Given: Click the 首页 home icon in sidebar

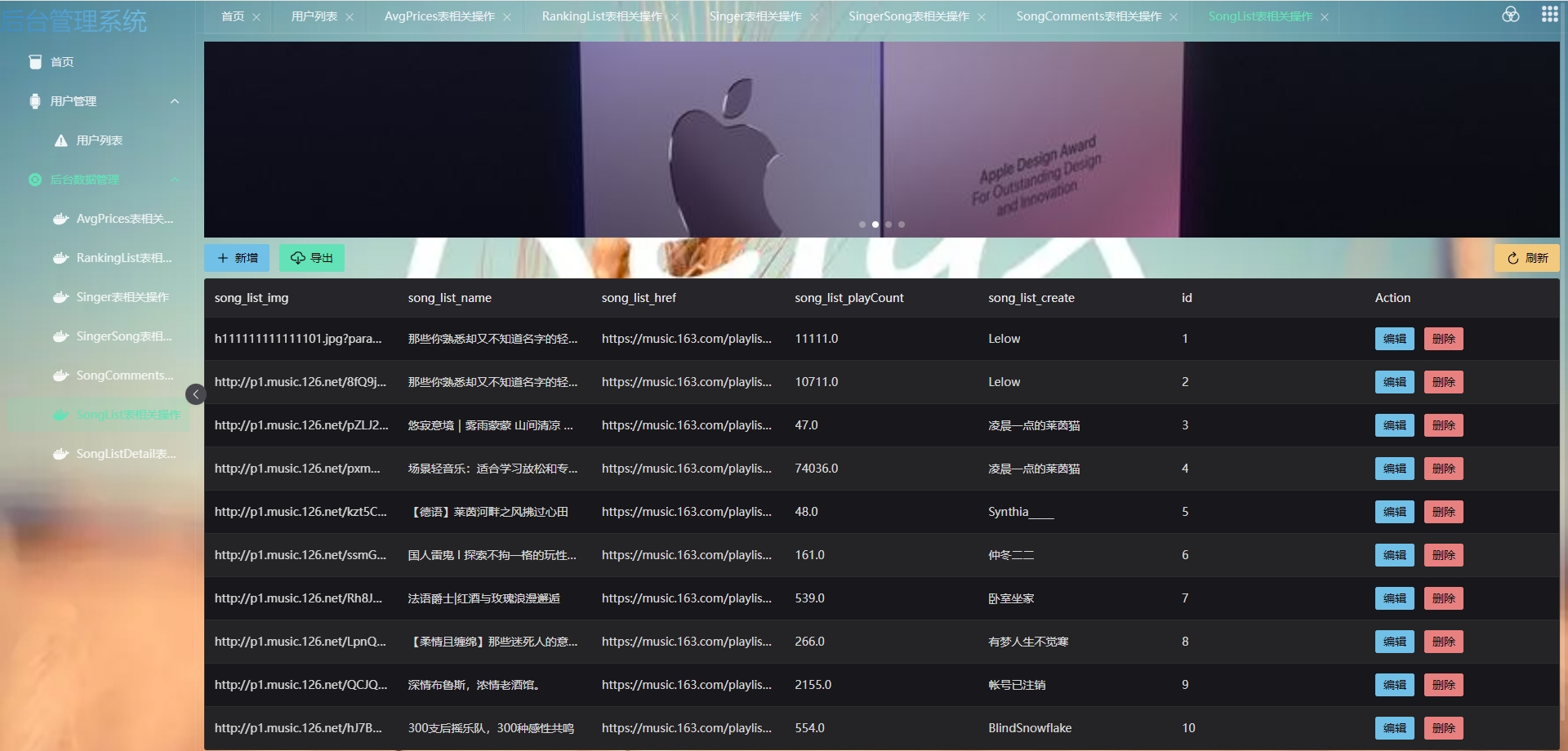Looking at the screenshot, I should click(x=35, y=62).
